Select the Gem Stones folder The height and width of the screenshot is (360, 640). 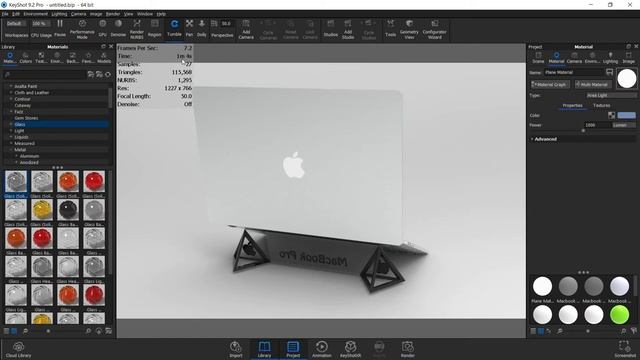point(26,118)
